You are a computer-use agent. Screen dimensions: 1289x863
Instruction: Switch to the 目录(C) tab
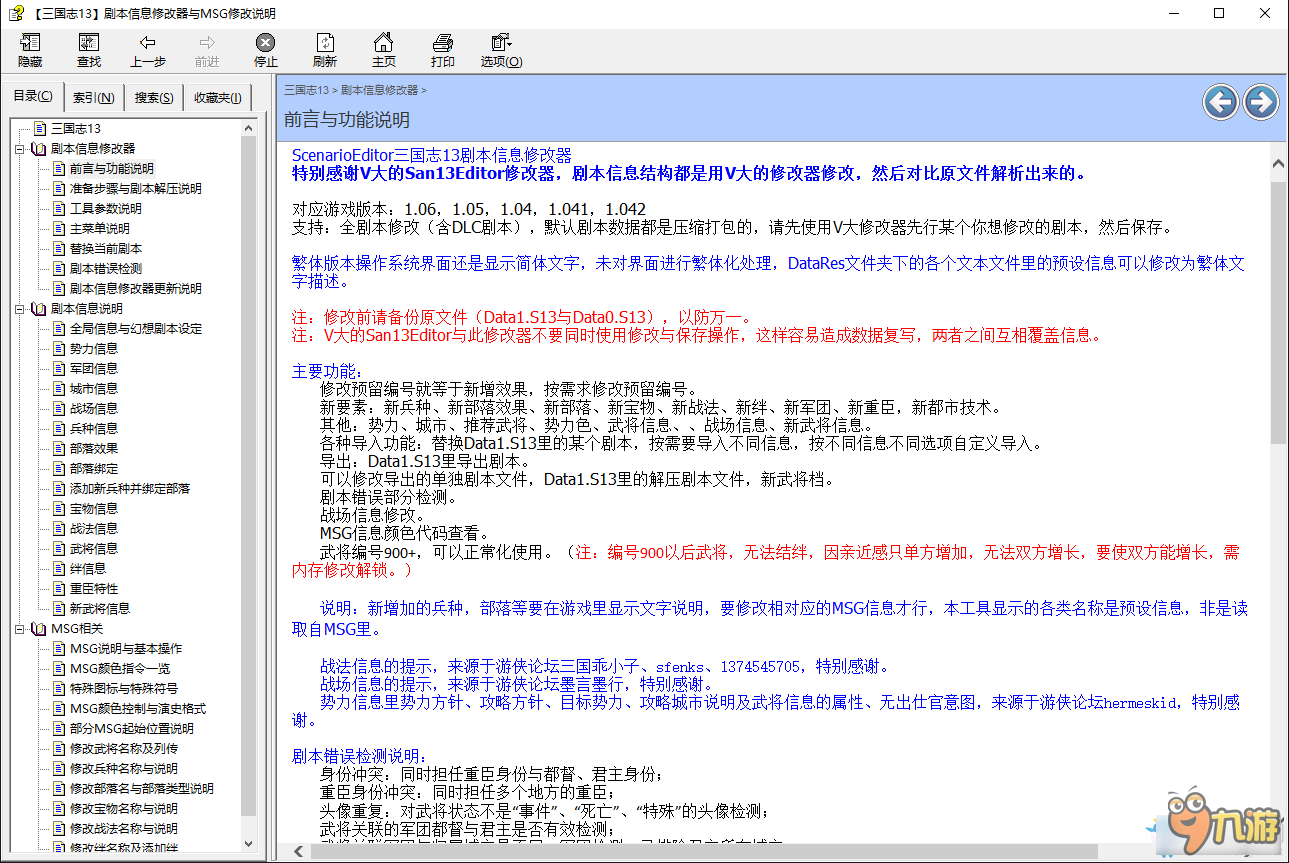tap(33, 96)
